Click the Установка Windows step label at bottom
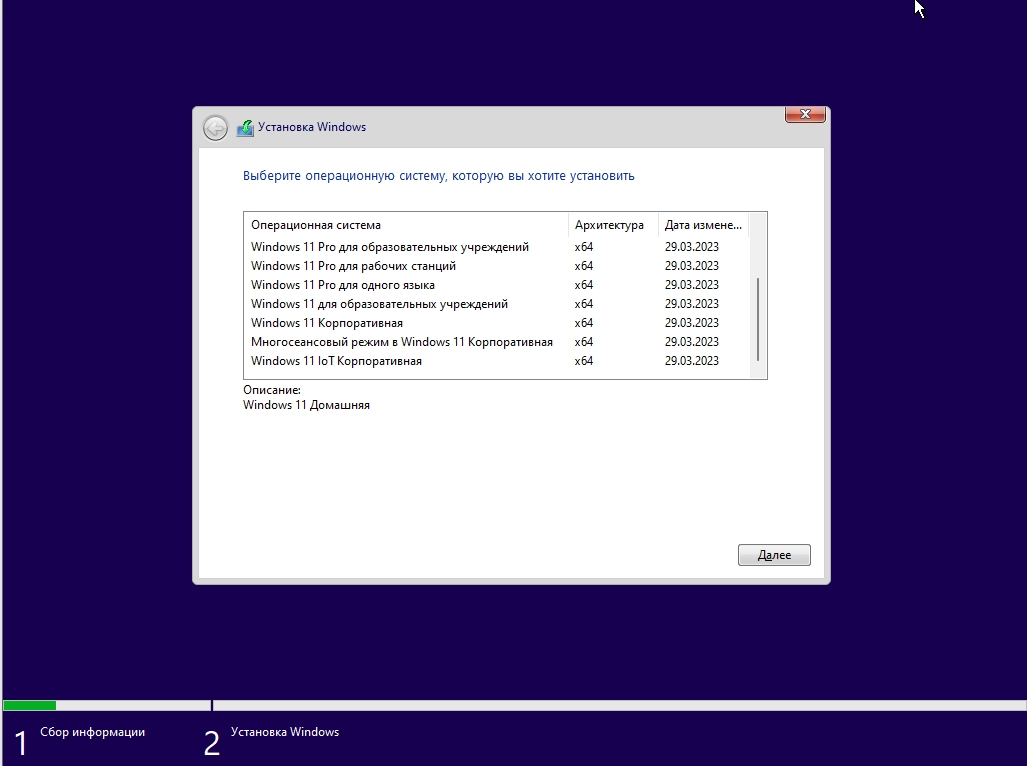 click(x=285, y=732)
